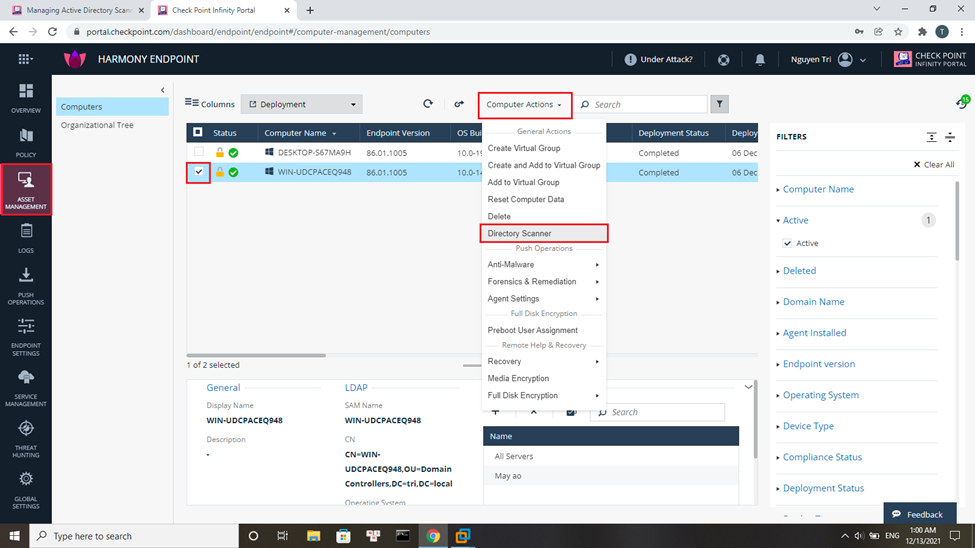This screenshot has height=548, width=975.
Task: Open Global Settings gear
Action: coord(25,490)
